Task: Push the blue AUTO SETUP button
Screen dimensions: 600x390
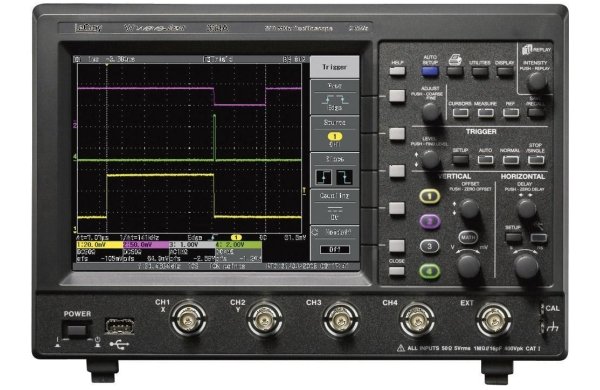Action: (430, 72)
